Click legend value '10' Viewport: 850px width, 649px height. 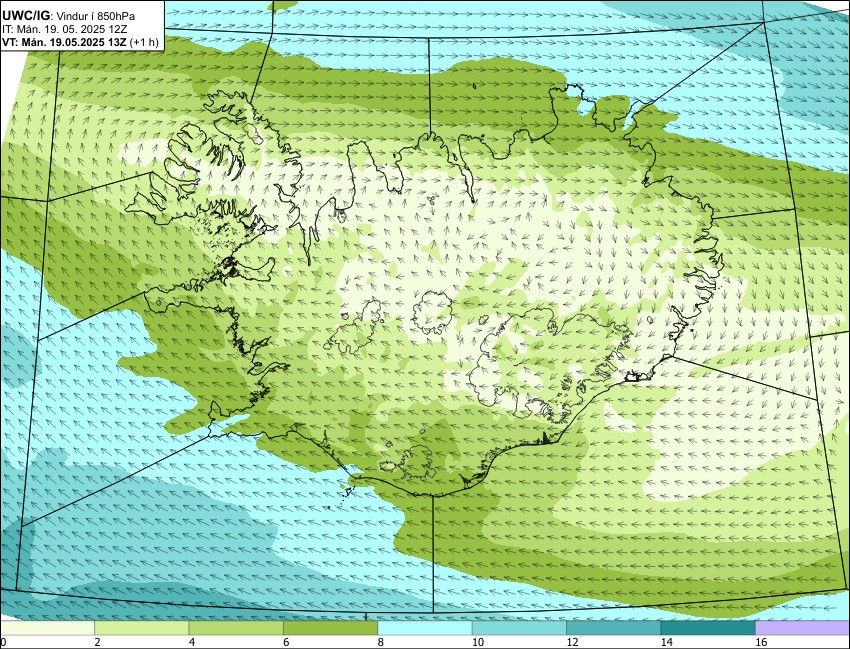coord(478,642)
